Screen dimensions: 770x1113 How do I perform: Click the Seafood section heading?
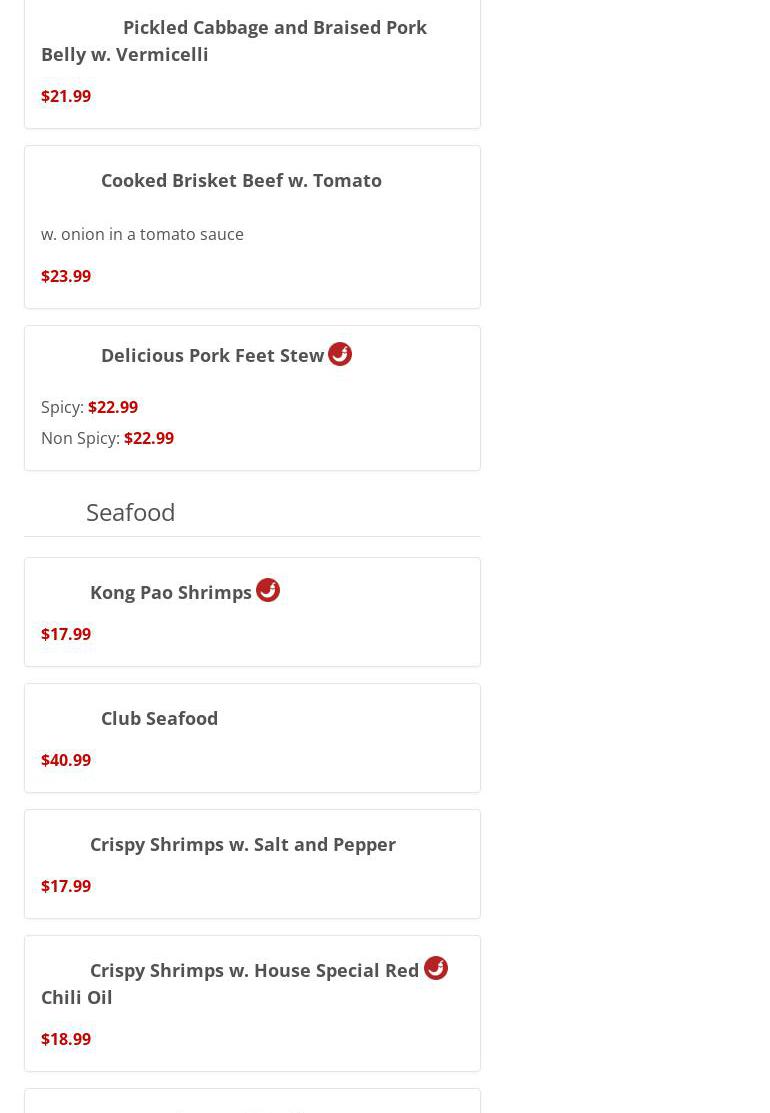click(130, 512)
